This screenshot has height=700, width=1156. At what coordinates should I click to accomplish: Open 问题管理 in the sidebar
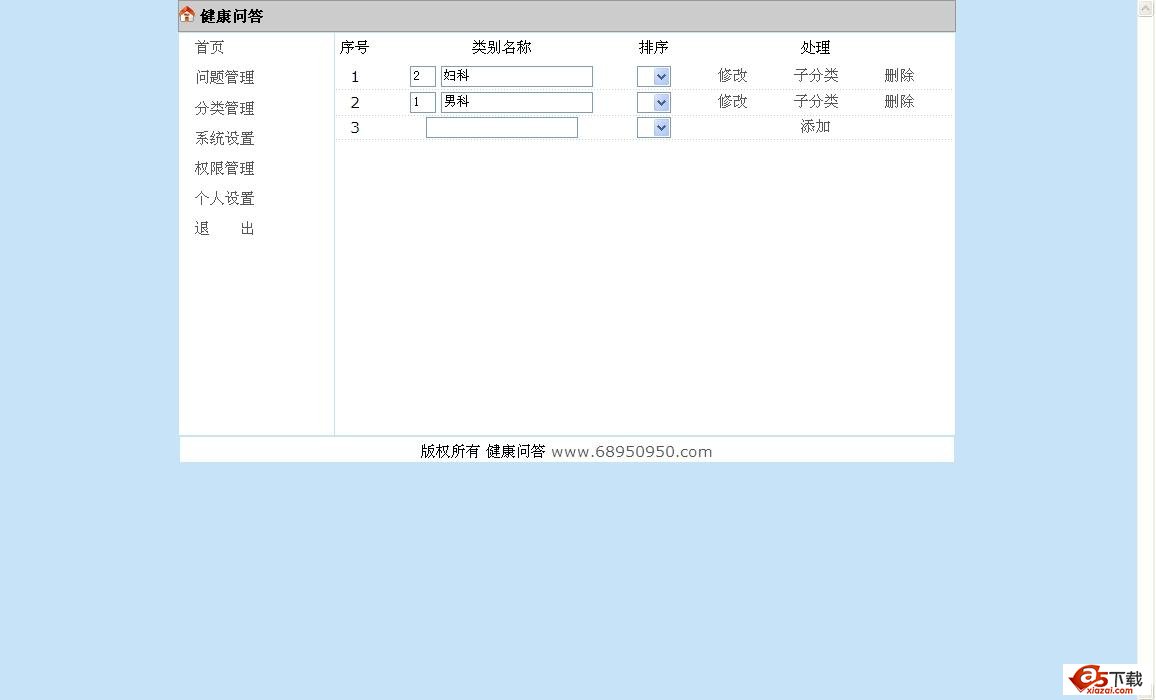pyautogui.click(x=224, y=77)
